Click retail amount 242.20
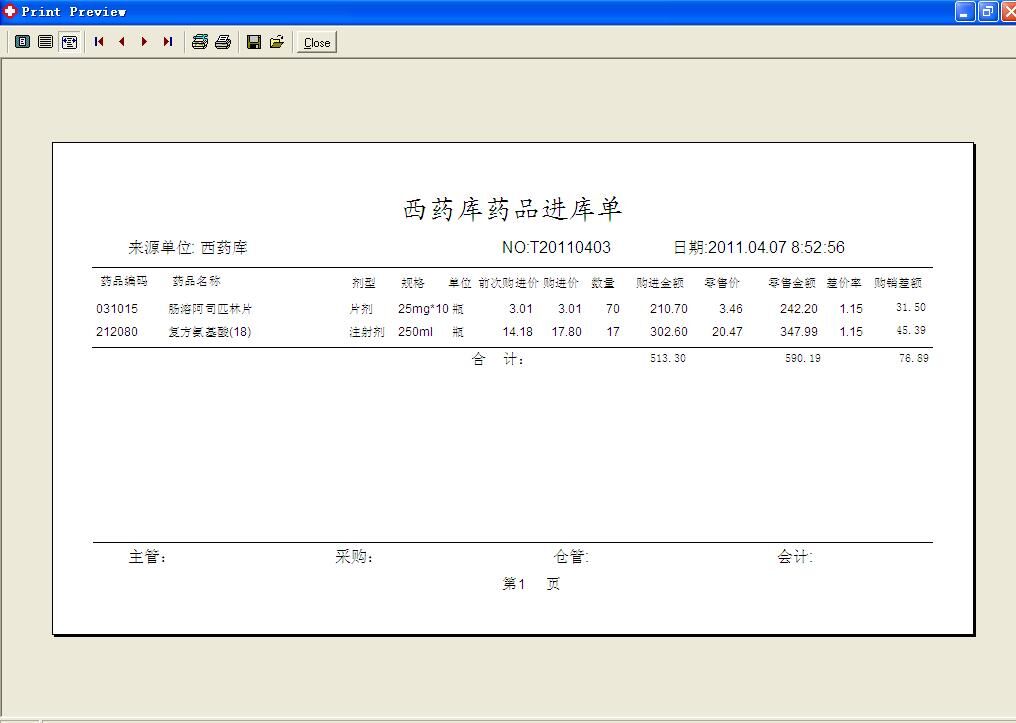This screenshot has width=1016, height=723. pos(799,309)
